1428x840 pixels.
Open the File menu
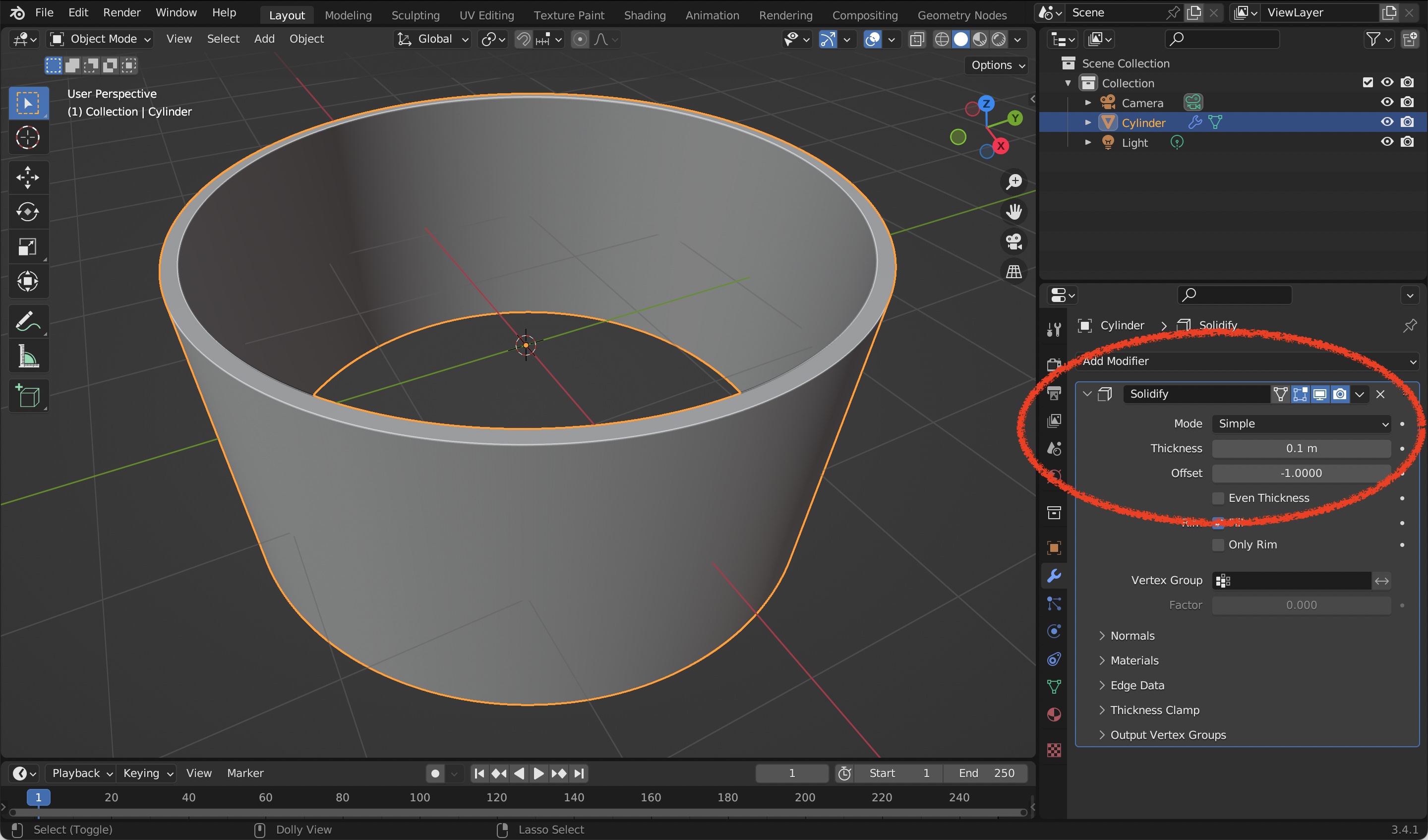[x=44, y=12]
